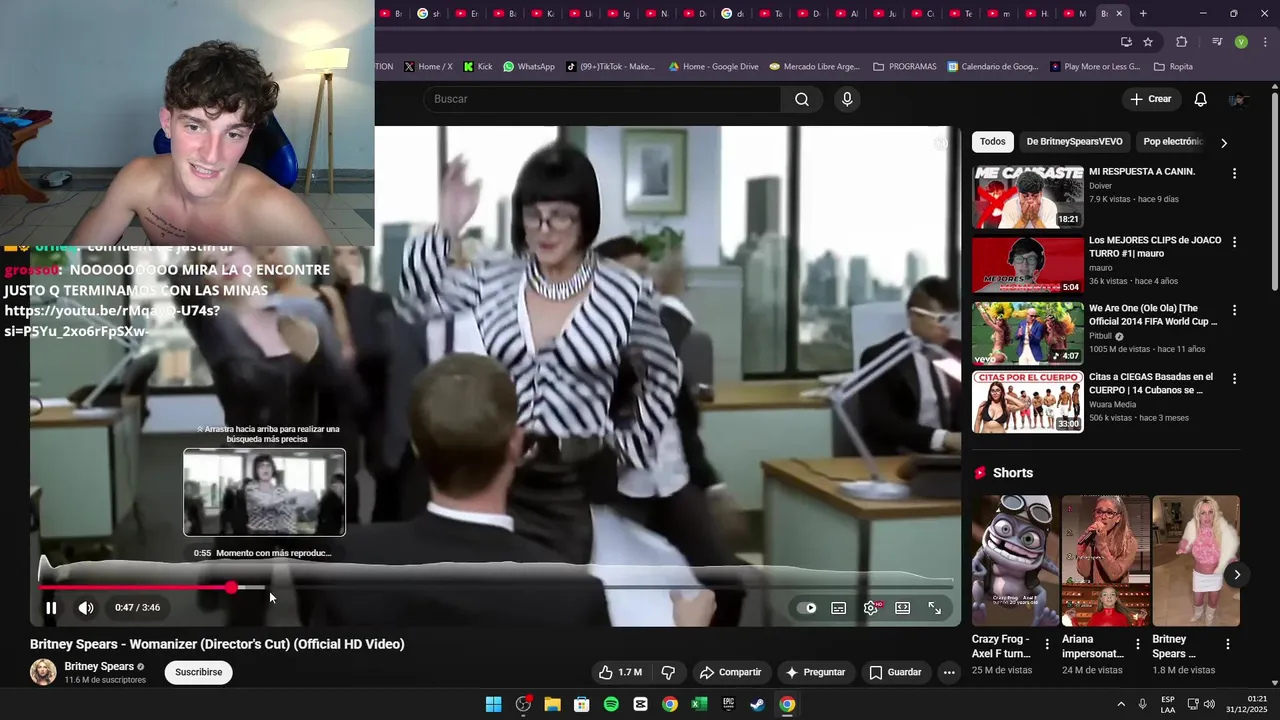This screenshot has width=1280, height=720.
Task: Open a new browser tab
Action: click(1143, 13)
